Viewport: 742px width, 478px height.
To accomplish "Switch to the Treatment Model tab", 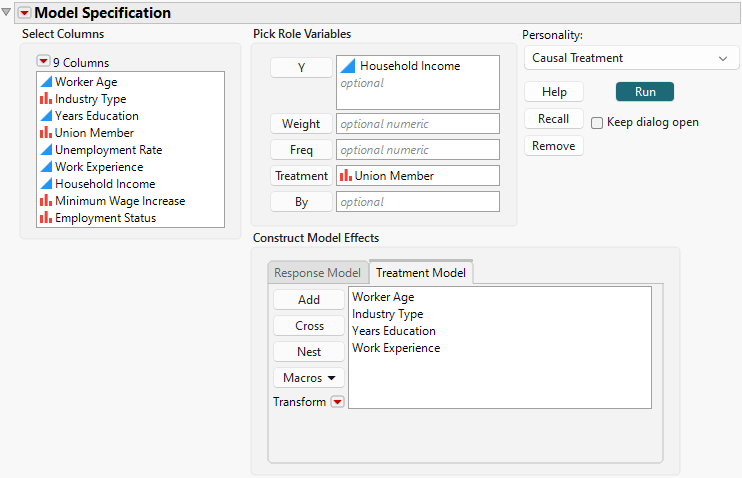I will tap(421, 272).
